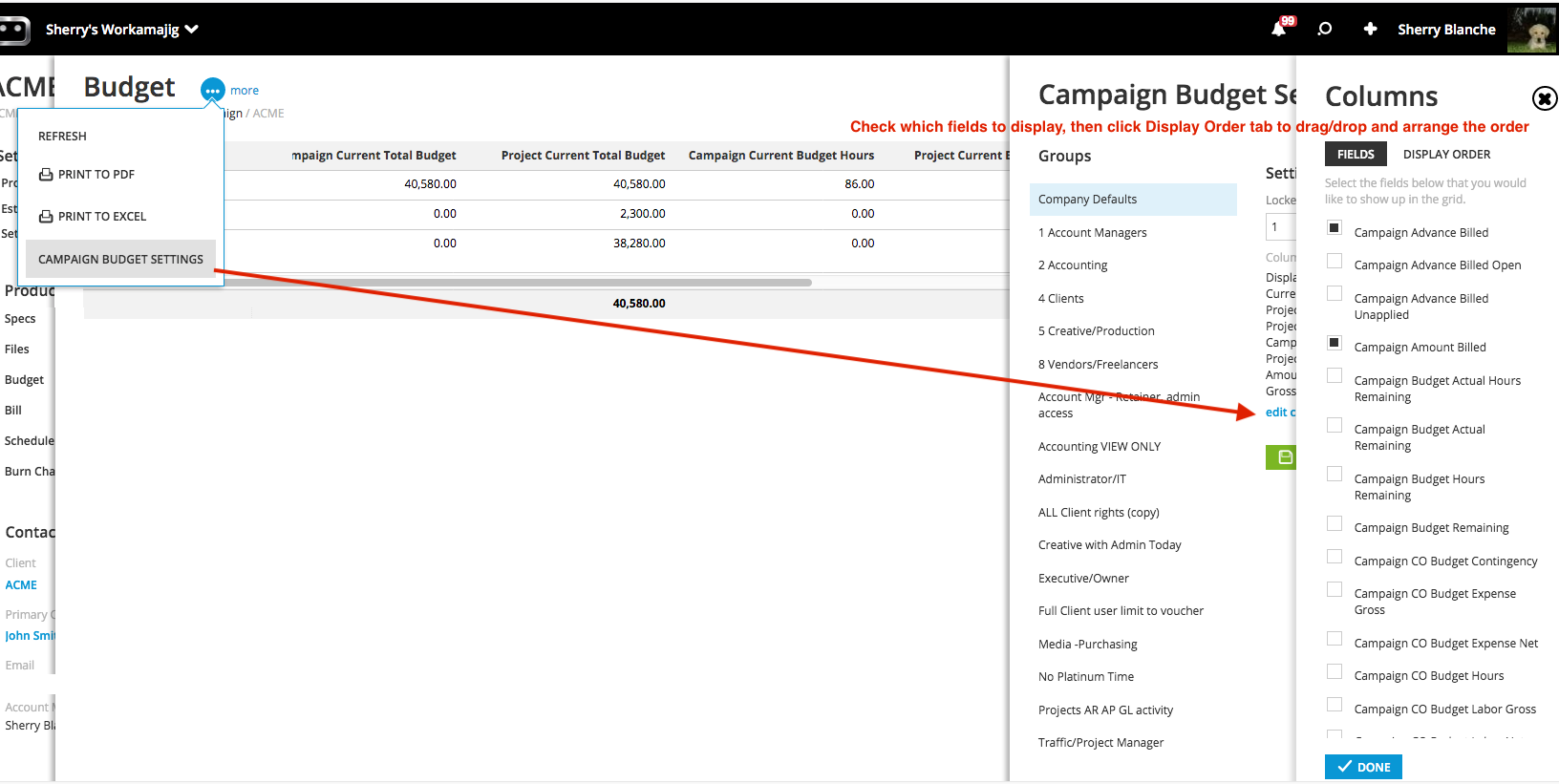Click green save icon in settings
Viewport: 1559px width, 784px height.
click(x=1283, y=457)
